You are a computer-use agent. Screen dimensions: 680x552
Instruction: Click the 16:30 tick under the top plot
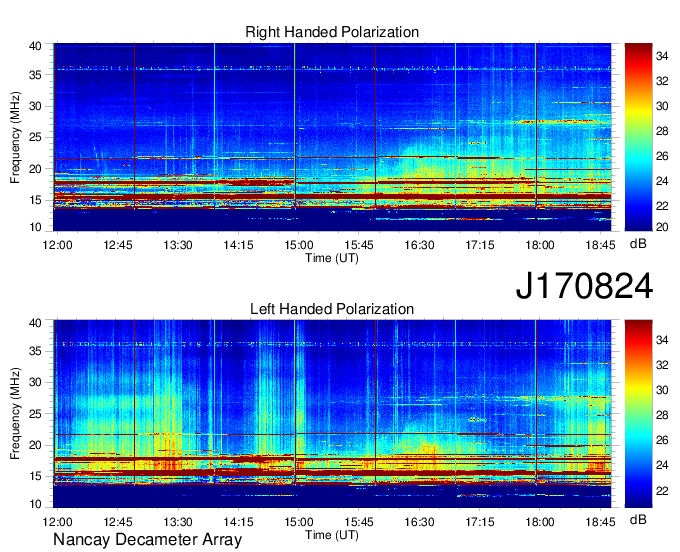point(419,245)
